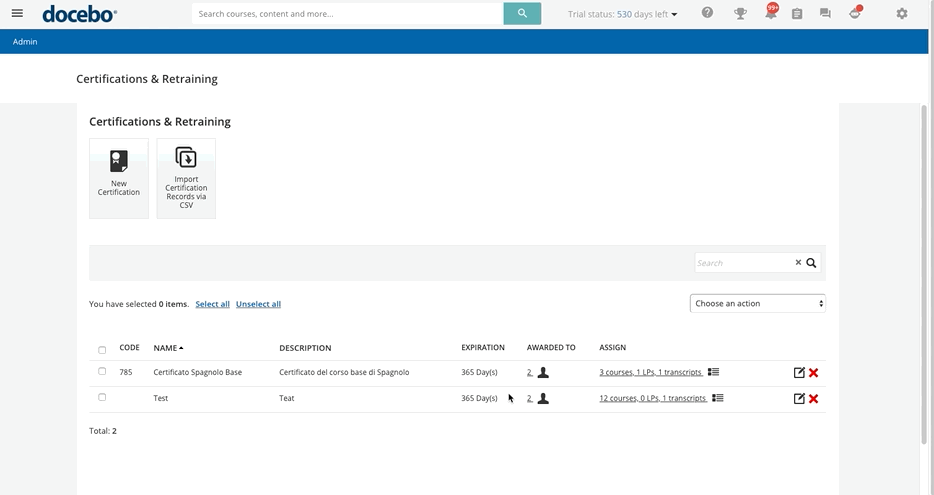This screenshot has width=934, height=495.
Task: Open the notifications bell icon
Action: click(x=771, y=13)
